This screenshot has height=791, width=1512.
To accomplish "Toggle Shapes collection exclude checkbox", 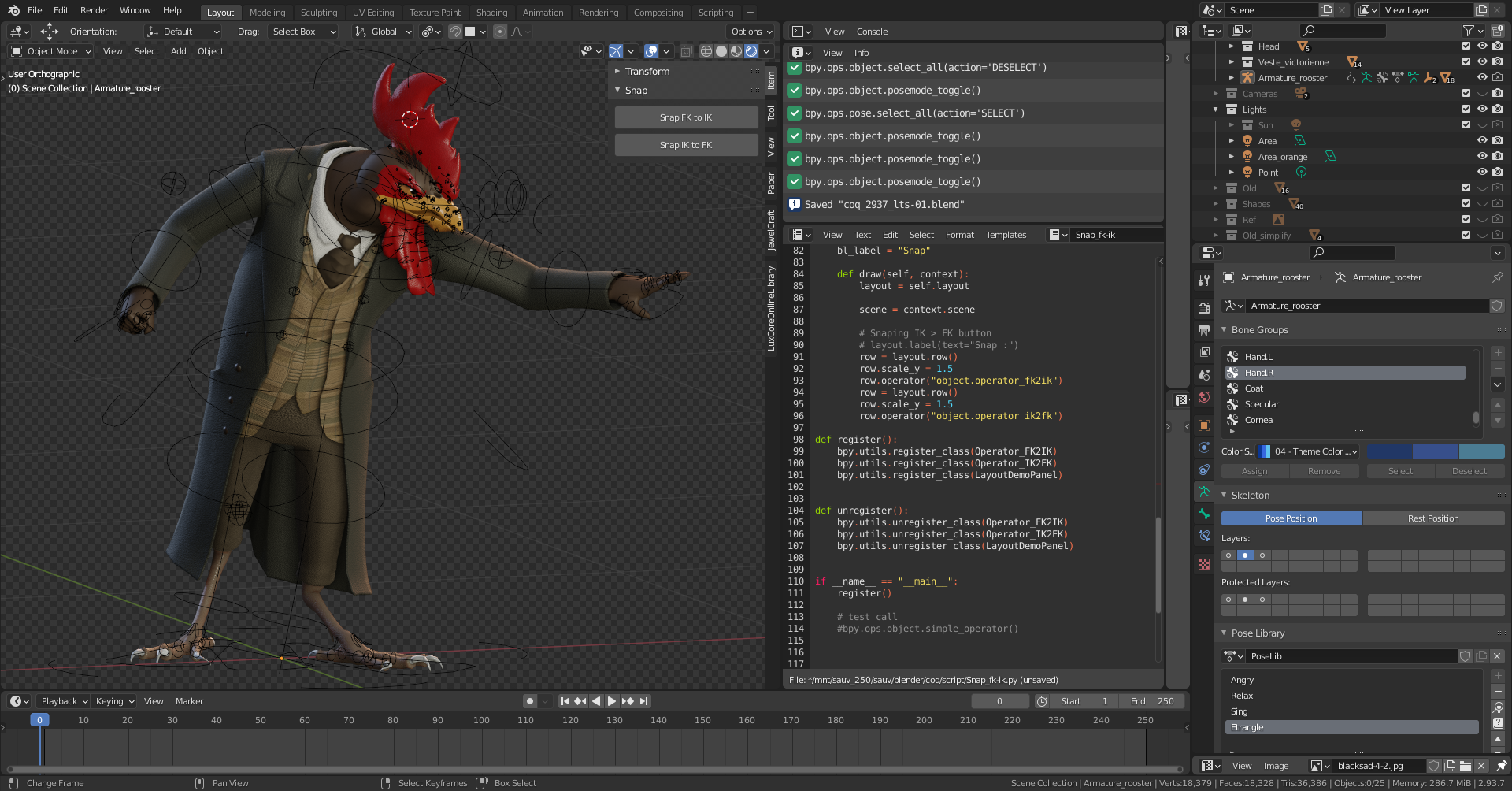I will point(1466,204).
